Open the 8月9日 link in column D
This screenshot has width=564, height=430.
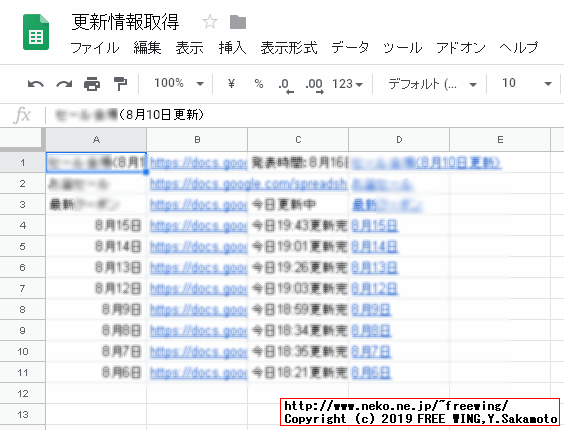point(371,309)
